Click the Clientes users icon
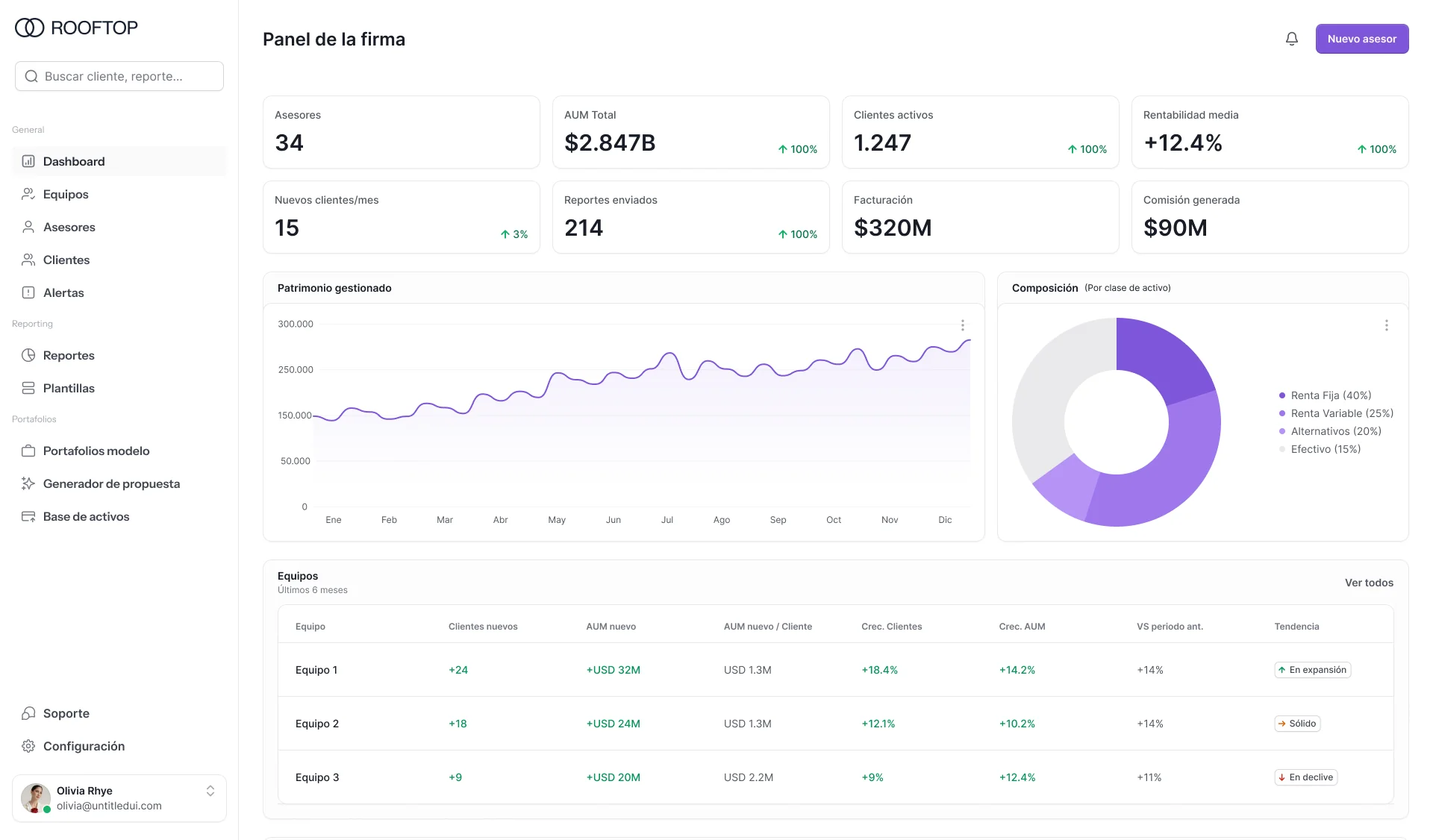This screenshot has height=840, width=1433. coord(28,260)
